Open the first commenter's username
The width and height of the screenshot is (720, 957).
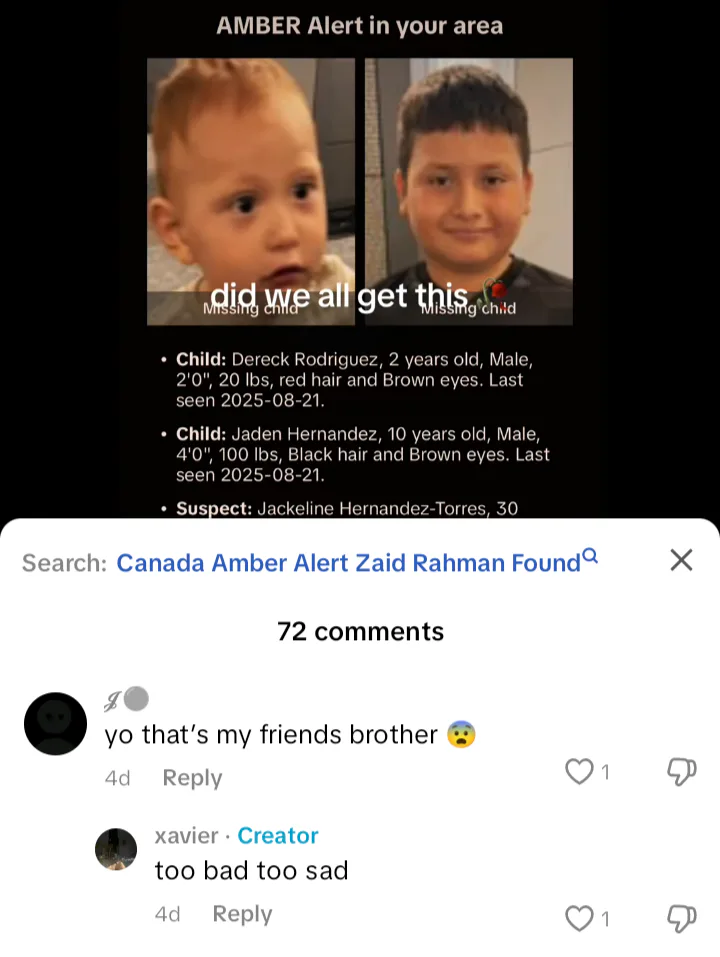point(126,699)
